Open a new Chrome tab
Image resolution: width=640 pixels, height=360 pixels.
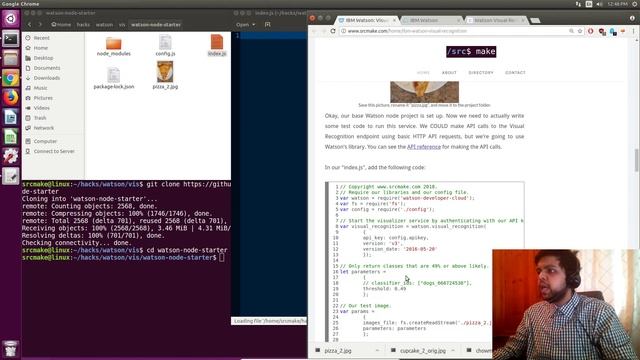tap(536, 20)
